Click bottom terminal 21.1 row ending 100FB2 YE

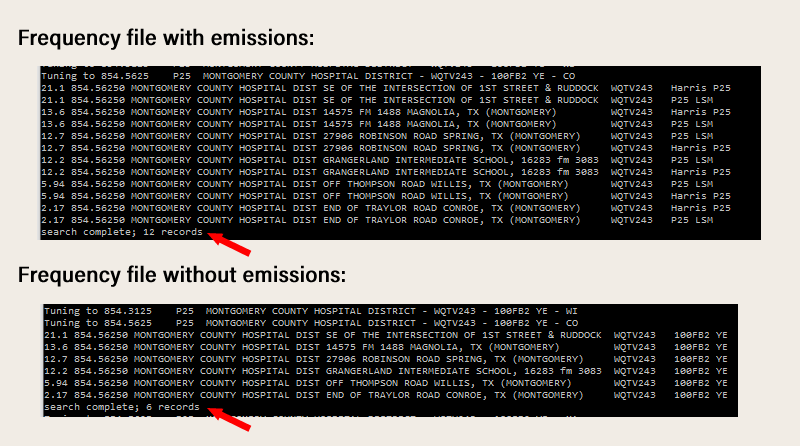tap(386, 335)
